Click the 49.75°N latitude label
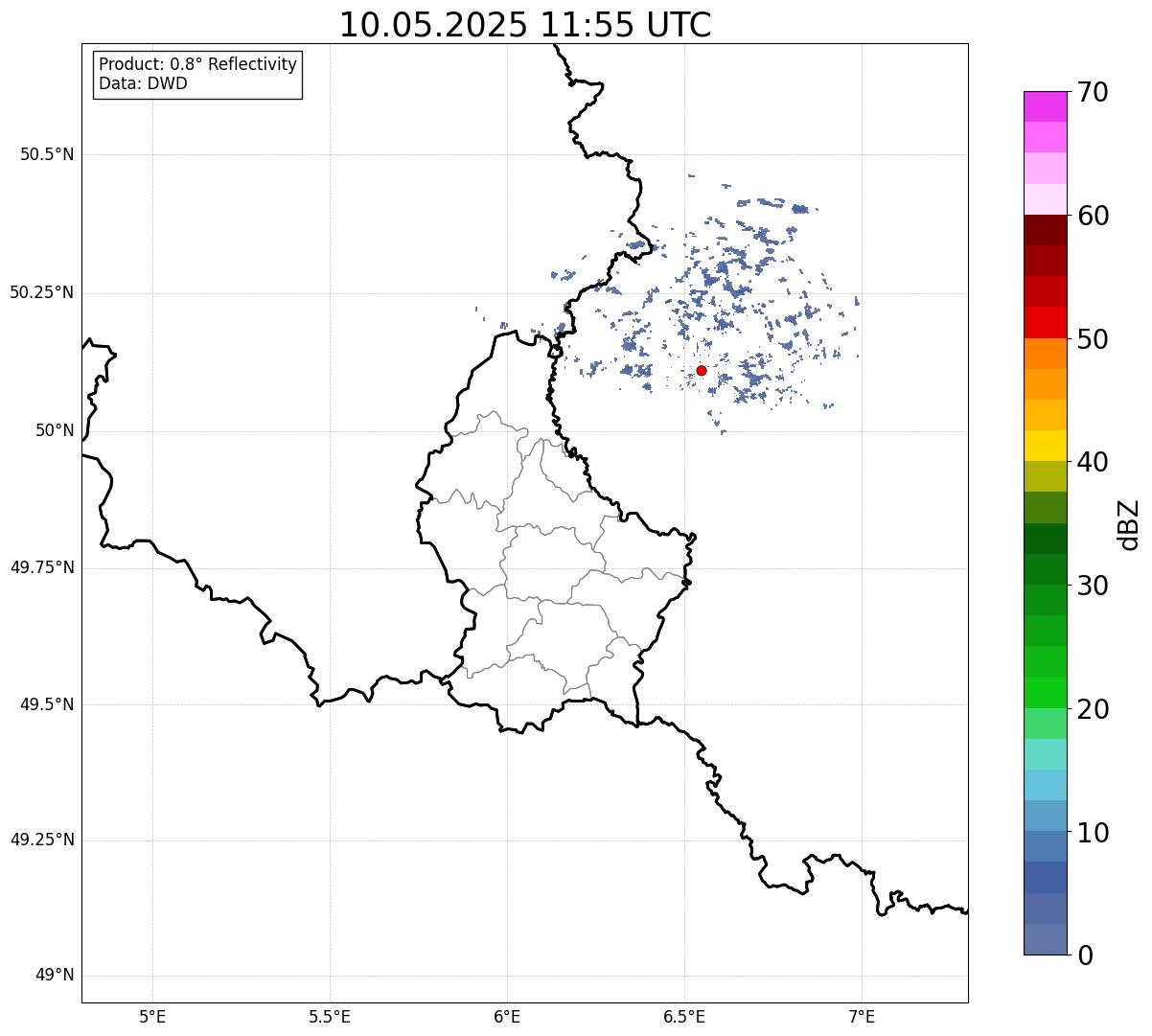This screenshot has width=1152, height=1036. 42,567
